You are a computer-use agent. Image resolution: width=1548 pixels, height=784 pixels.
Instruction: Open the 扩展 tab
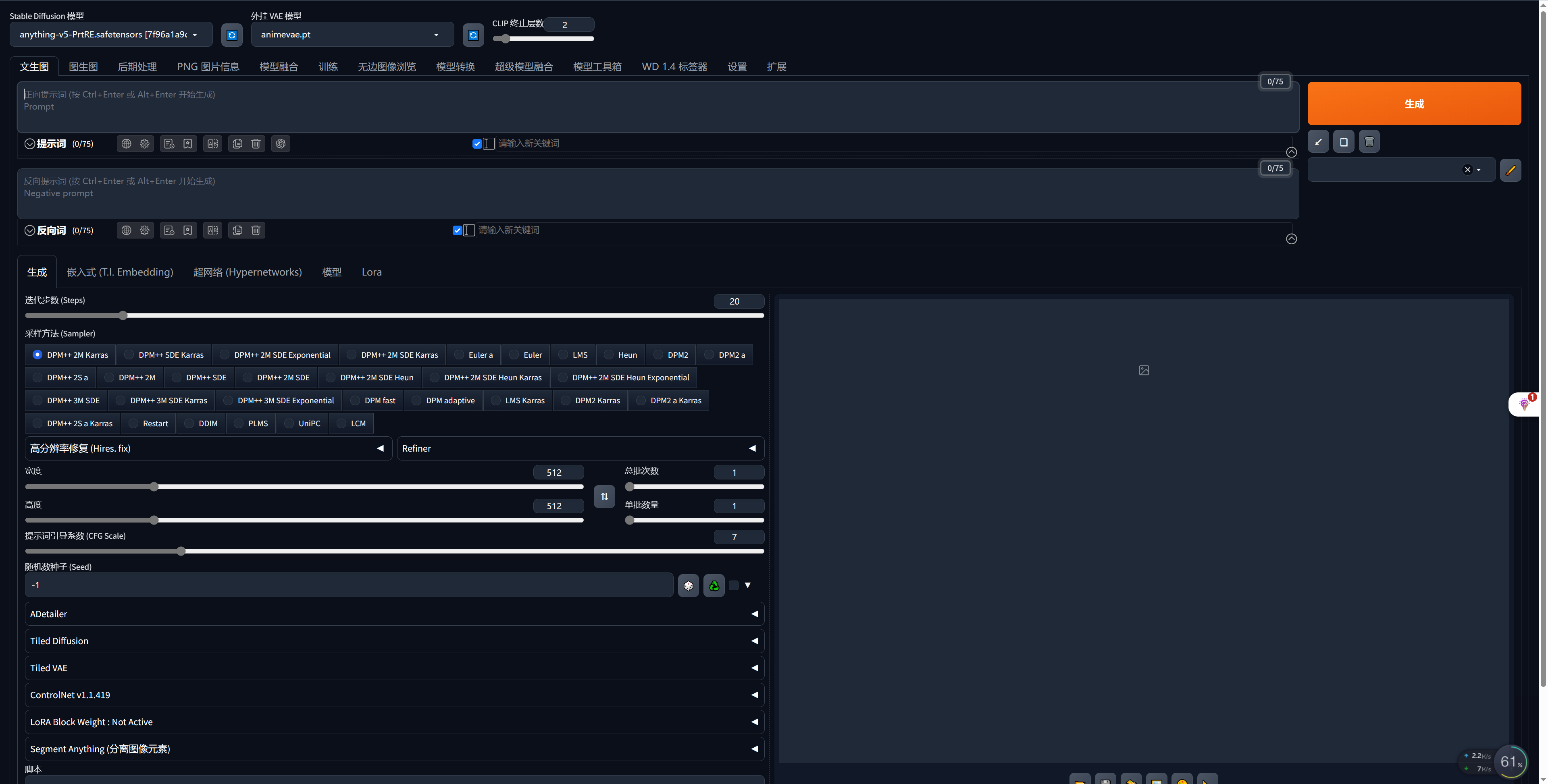tap(776, 67)
